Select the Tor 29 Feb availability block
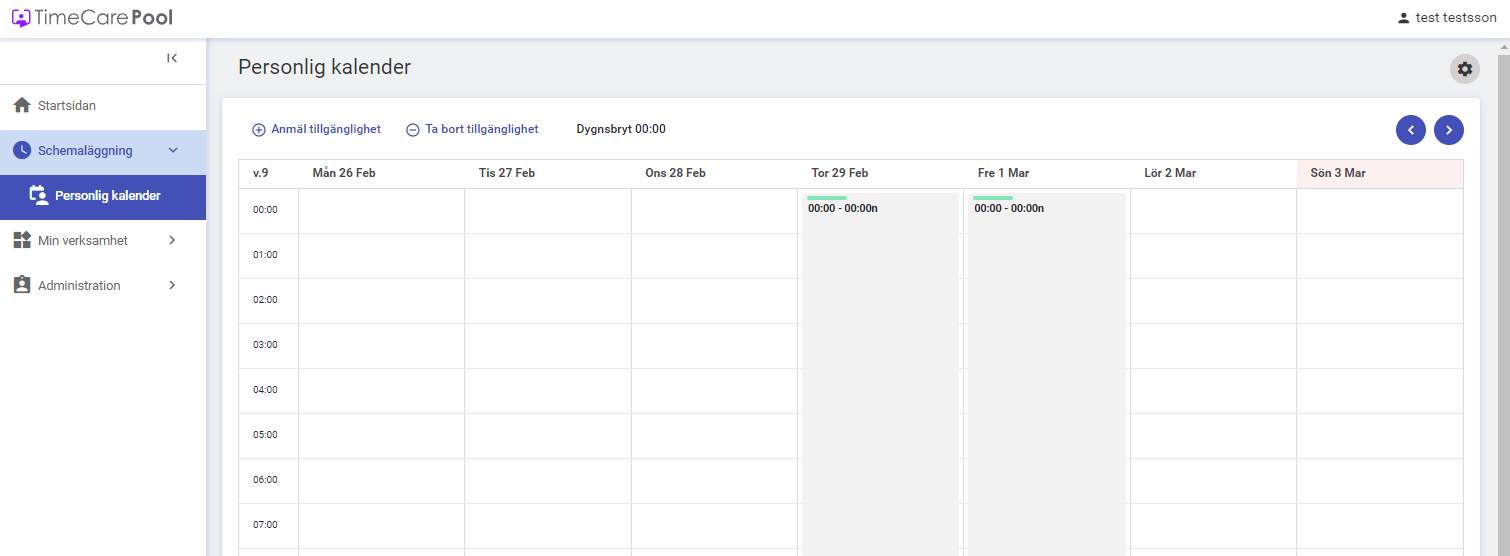 (880, 375)
